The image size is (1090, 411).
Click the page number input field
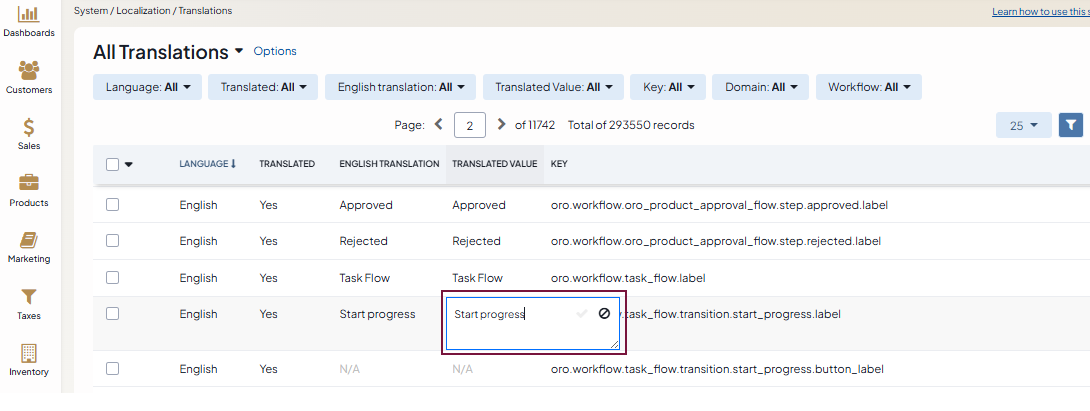tap(469, 125)
